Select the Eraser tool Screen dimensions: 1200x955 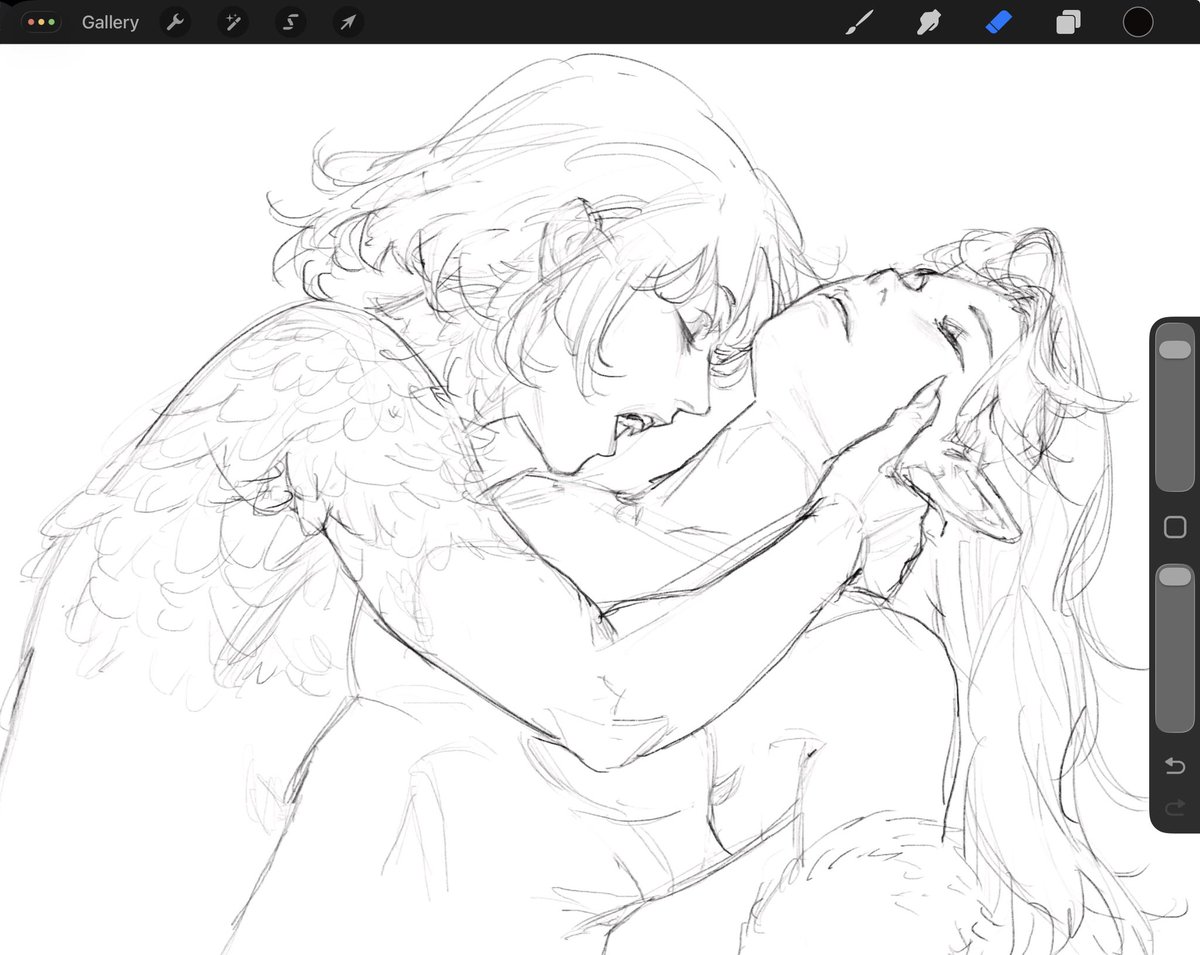999,22
